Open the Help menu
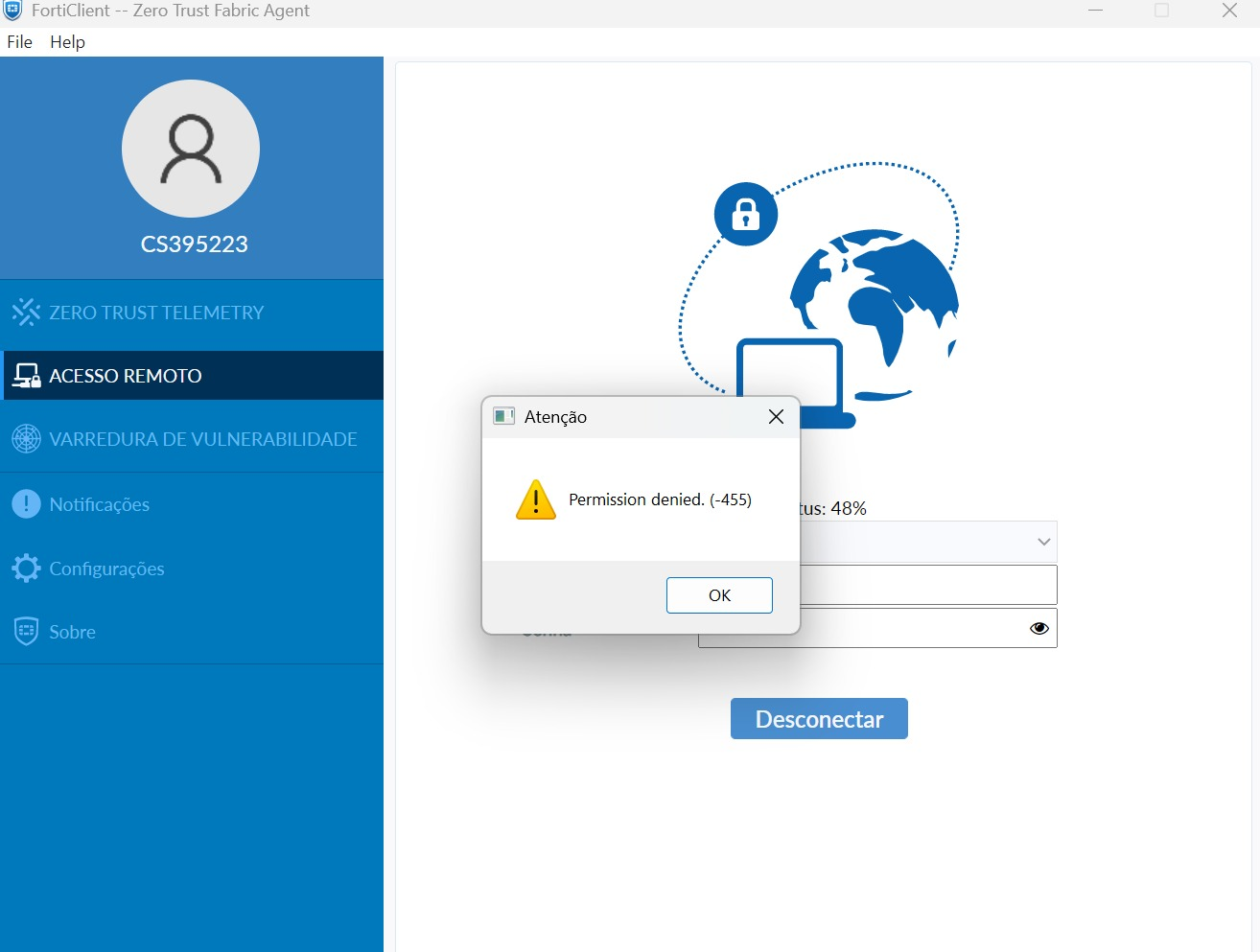Screen dimensions: 1260x952 click(x=67, y=42)
